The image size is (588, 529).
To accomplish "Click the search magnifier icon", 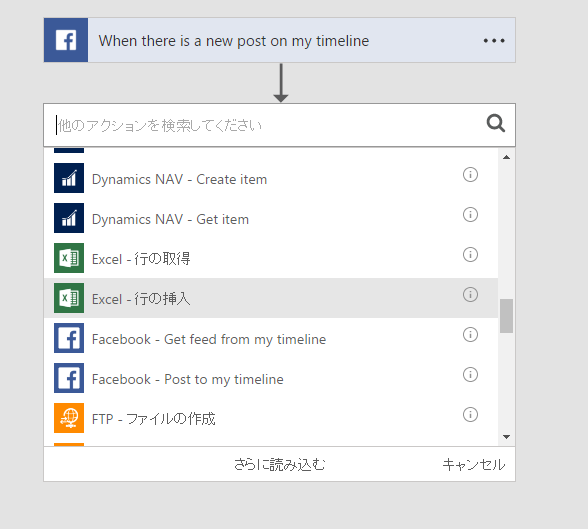I will 496,123.
